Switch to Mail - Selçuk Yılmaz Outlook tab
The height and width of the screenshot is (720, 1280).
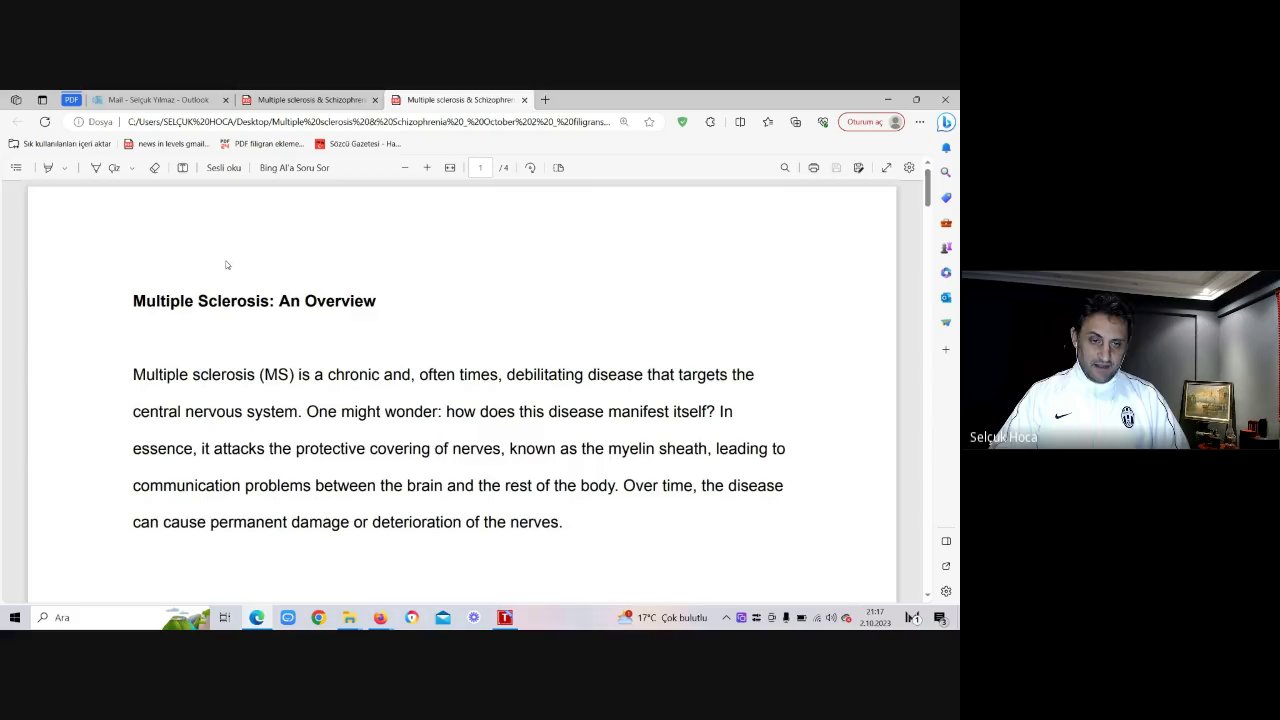click(158, 100)
